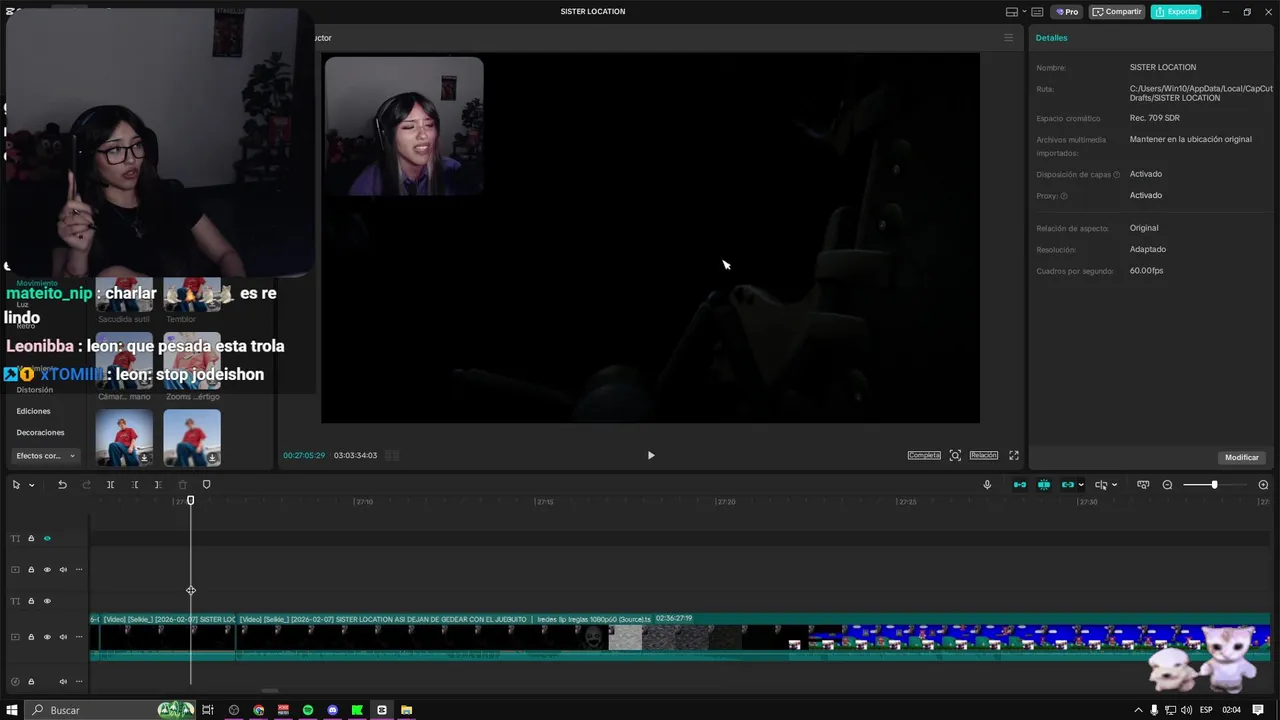Open linkage options dropdown arrow
Screen dimensions: 1280x720
pos(1081,485)
